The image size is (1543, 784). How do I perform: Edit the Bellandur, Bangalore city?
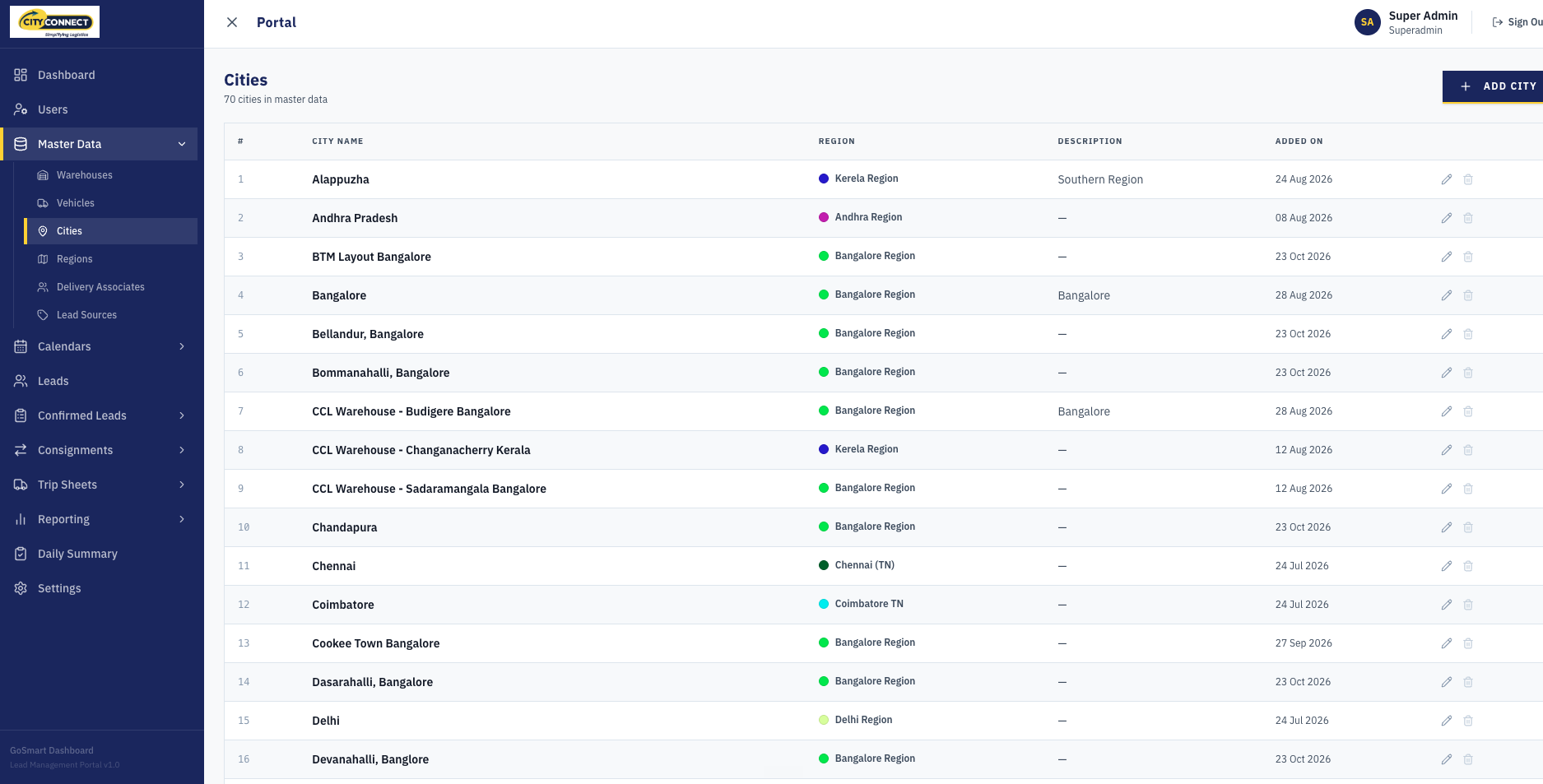(x=1447, y=334)
